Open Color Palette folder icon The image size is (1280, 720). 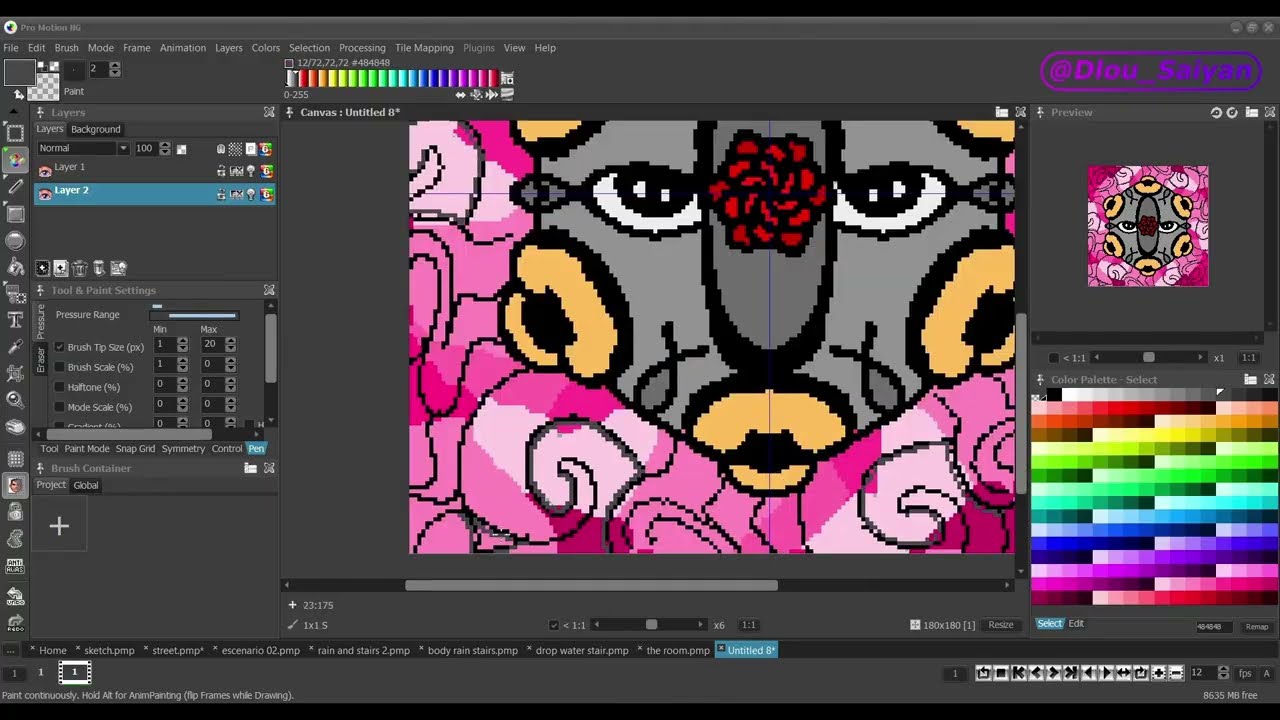(1250, 379)
